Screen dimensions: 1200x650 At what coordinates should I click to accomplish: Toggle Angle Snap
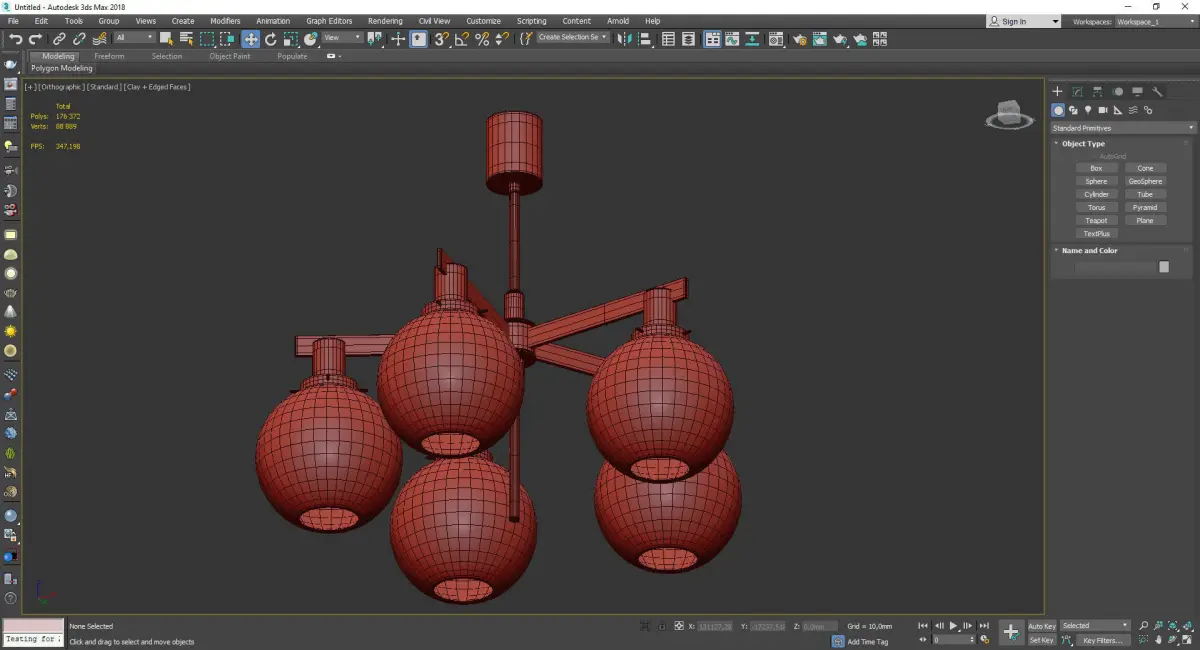click(x=462, y=39)
